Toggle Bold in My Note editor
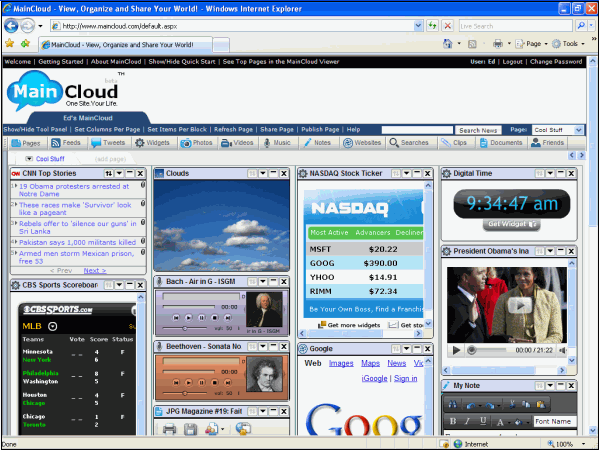The width and height of the screenshot is (599, 450). click(453, 421)
